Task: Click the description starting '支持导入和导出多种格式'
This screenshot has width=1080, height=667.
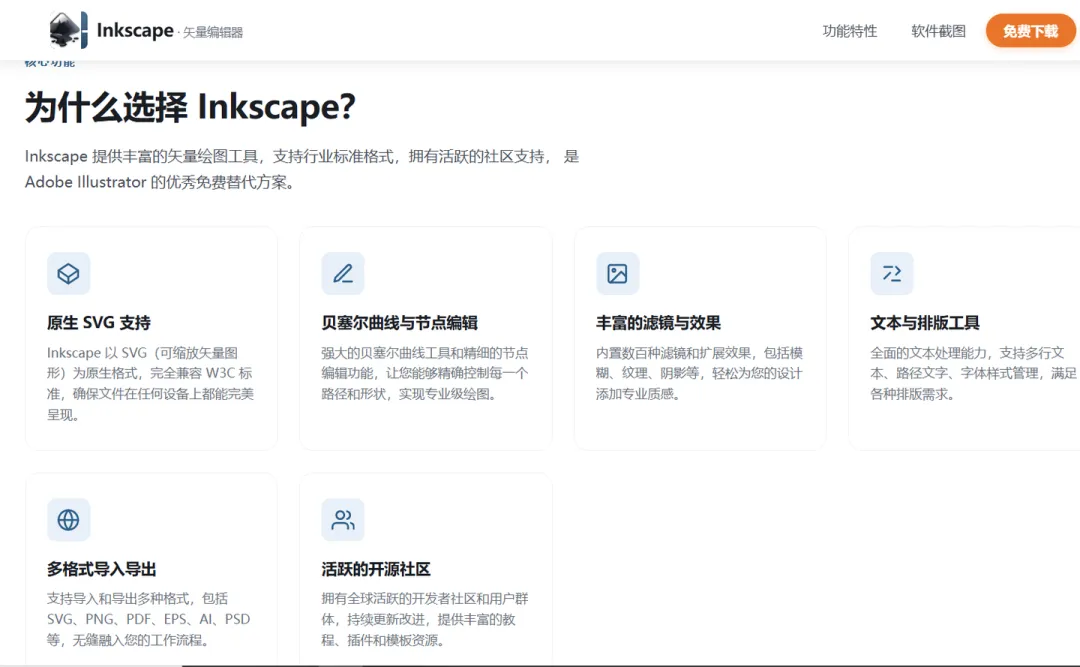Action: (x=148, y=619)
